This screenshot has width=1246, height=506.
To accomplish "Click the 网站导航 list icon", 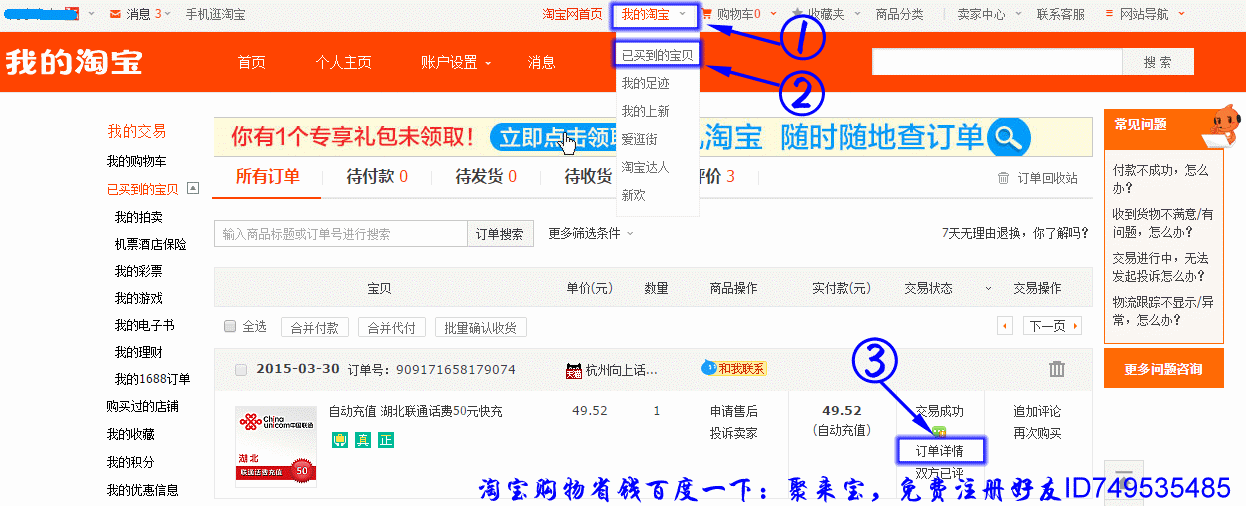I will coord(1109,14).
